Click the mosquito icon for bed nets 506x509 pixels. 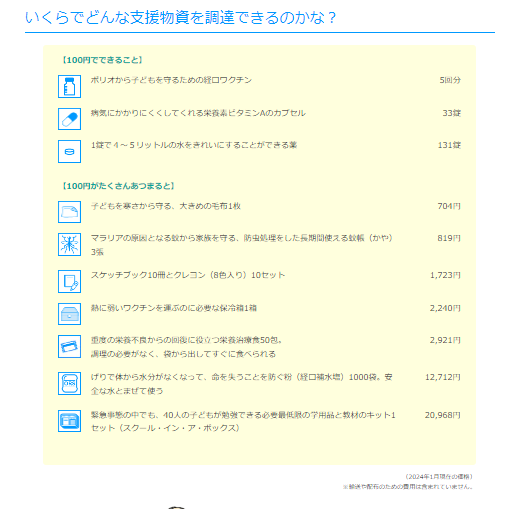69,244
